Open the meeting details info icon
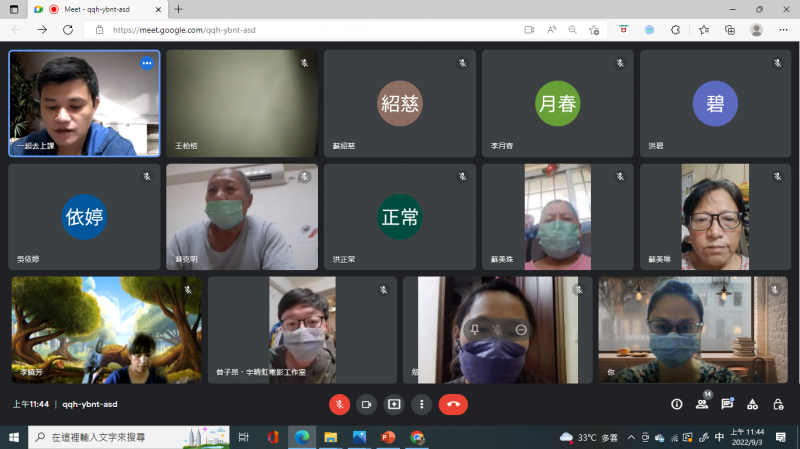The height and width of the screenshot is (449, 800). [677, 404]
